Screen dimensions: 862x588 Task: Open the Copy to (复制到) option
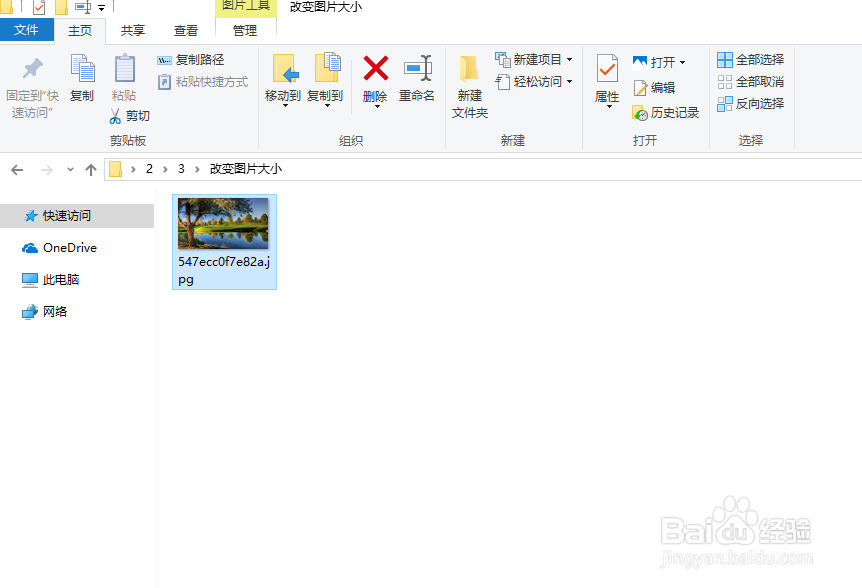pos(325,80)
